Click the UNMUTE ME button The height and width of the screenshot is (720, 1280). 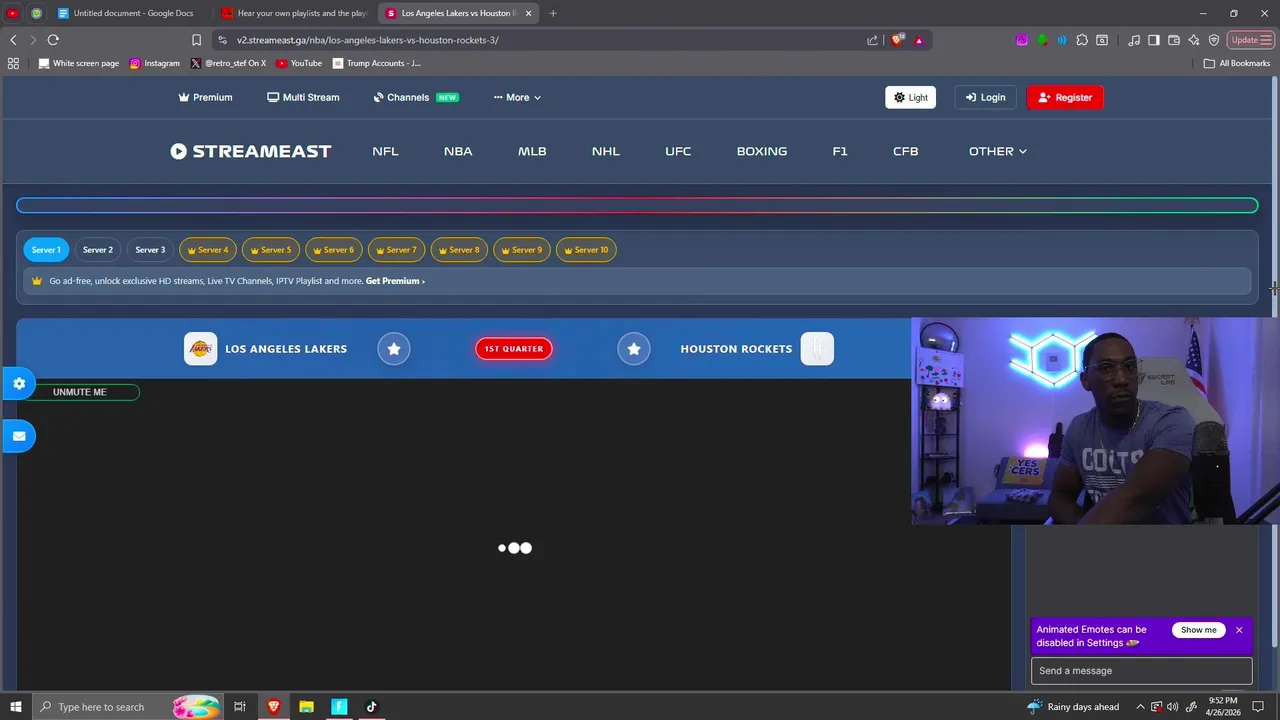(x=80, y=392)
